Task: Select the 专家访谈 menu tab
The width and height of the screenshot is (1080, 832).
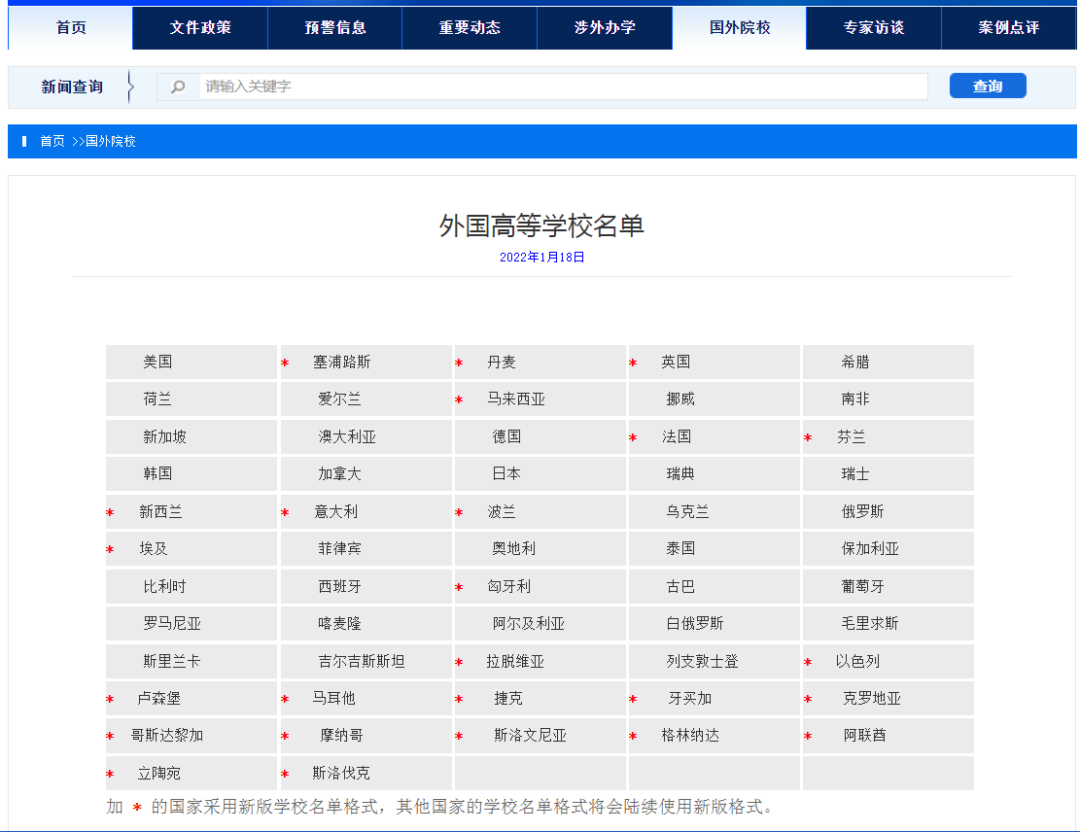Action: pyautogui.click(x=874, y=28)
